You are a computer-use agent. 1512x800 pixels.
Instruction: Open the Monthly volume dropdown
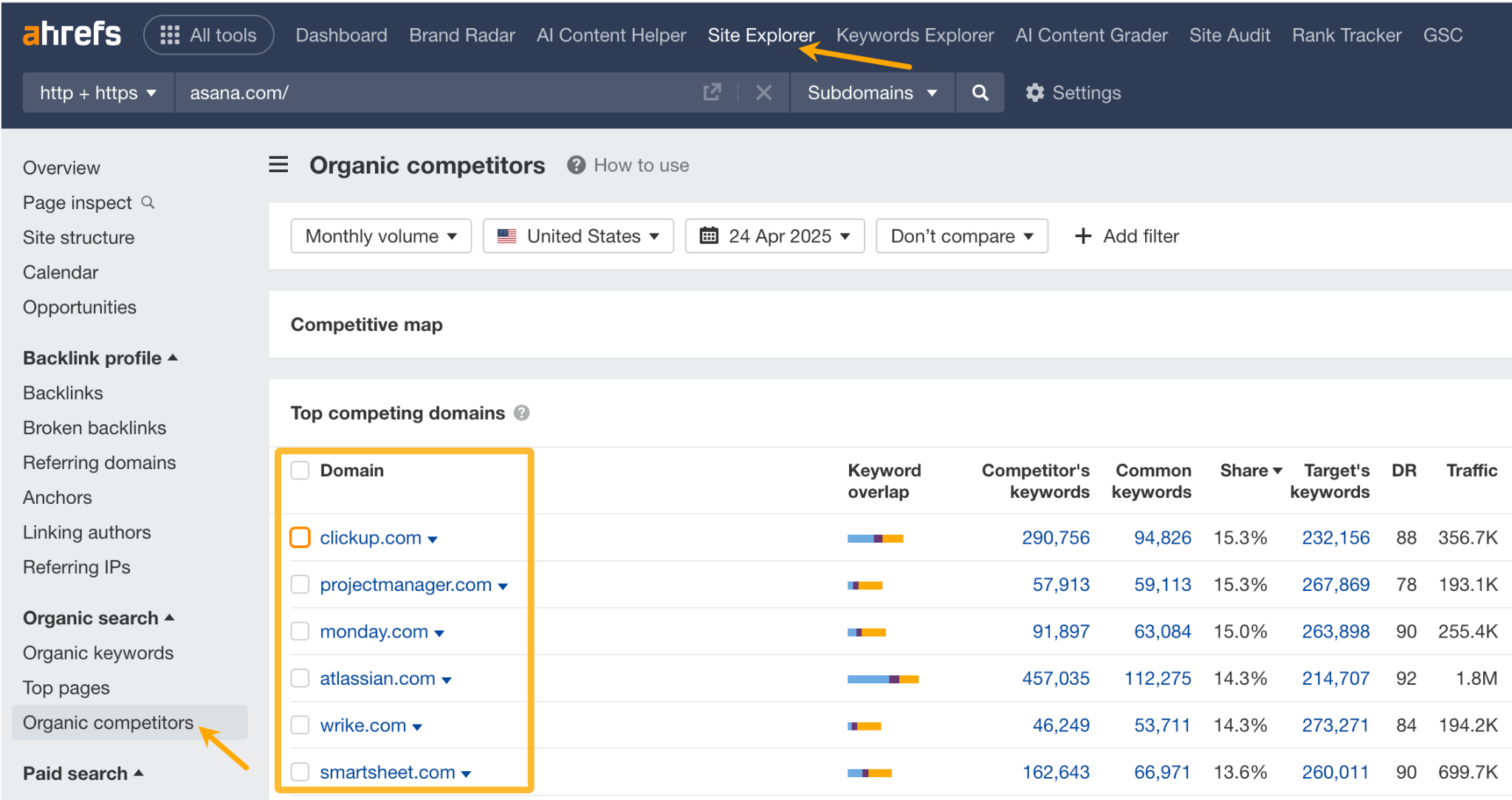pyautogui.click(x=380, y=236)
